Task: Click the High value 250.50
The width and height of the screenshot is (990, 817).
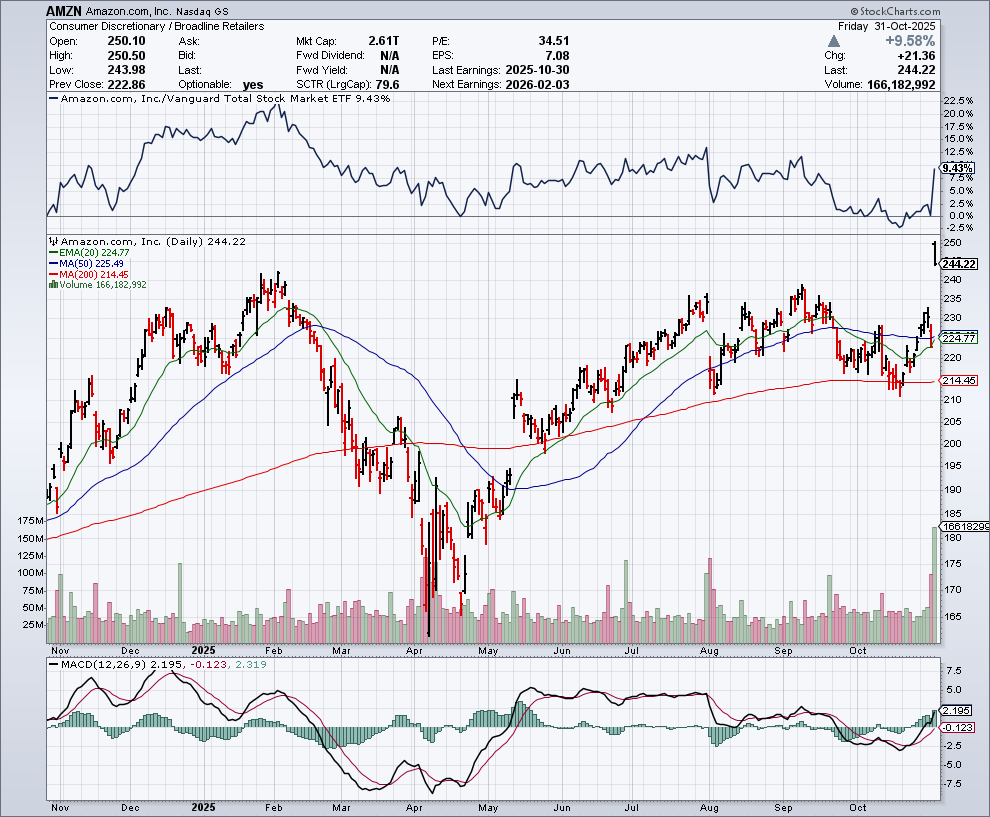Action: coord(126,56)
